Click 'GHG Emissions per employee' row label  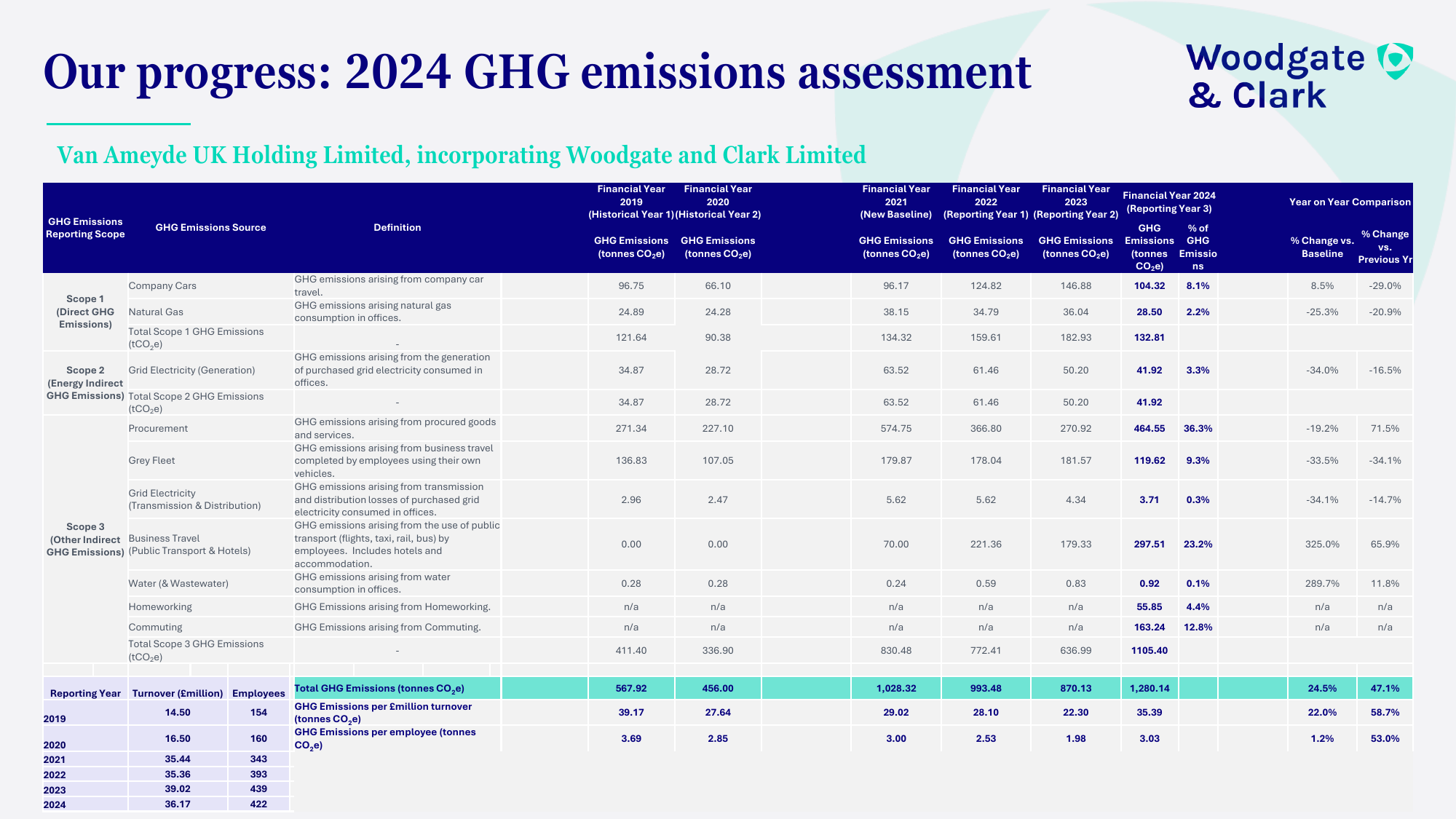(x=385, y=738)
